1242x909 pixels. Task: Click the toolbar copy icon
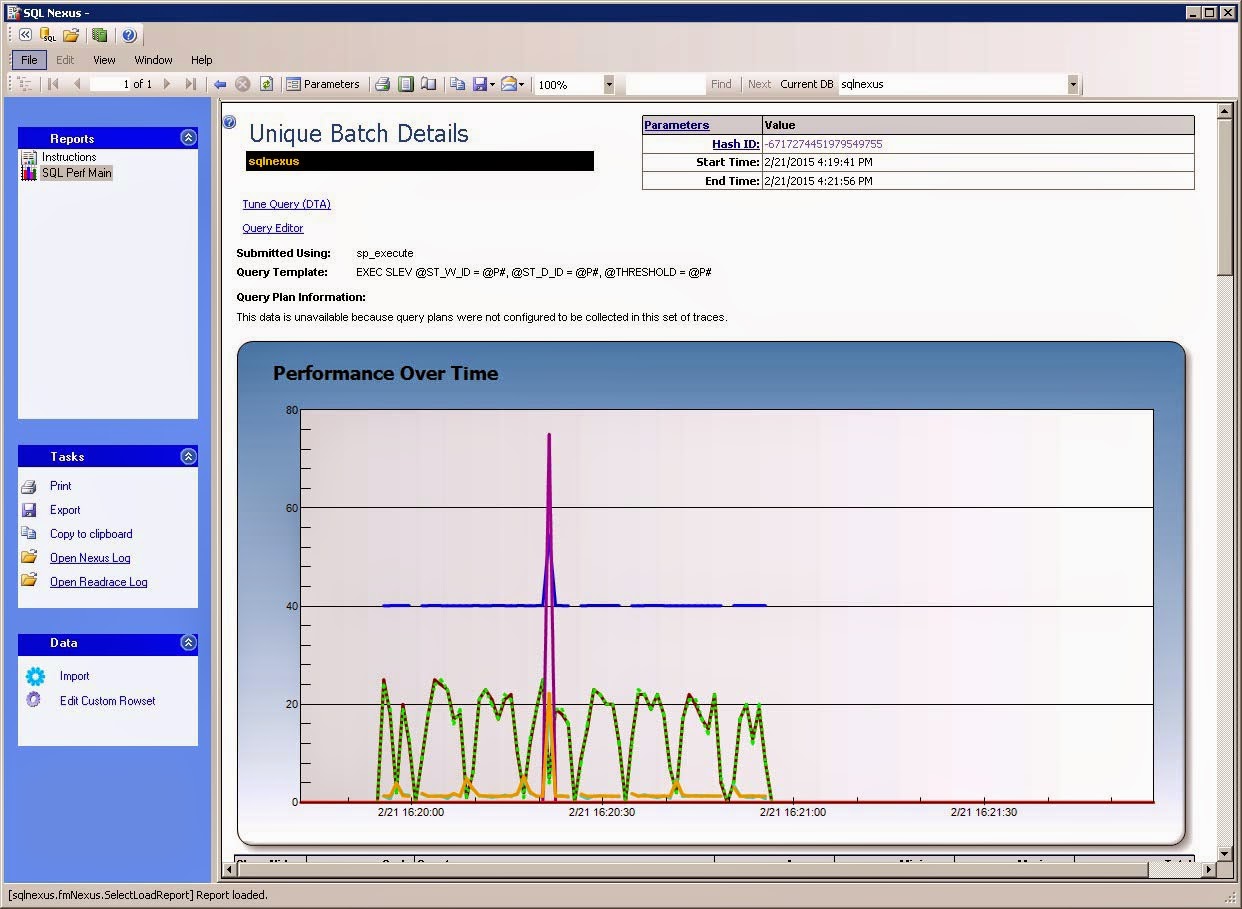tap(457, 85)
